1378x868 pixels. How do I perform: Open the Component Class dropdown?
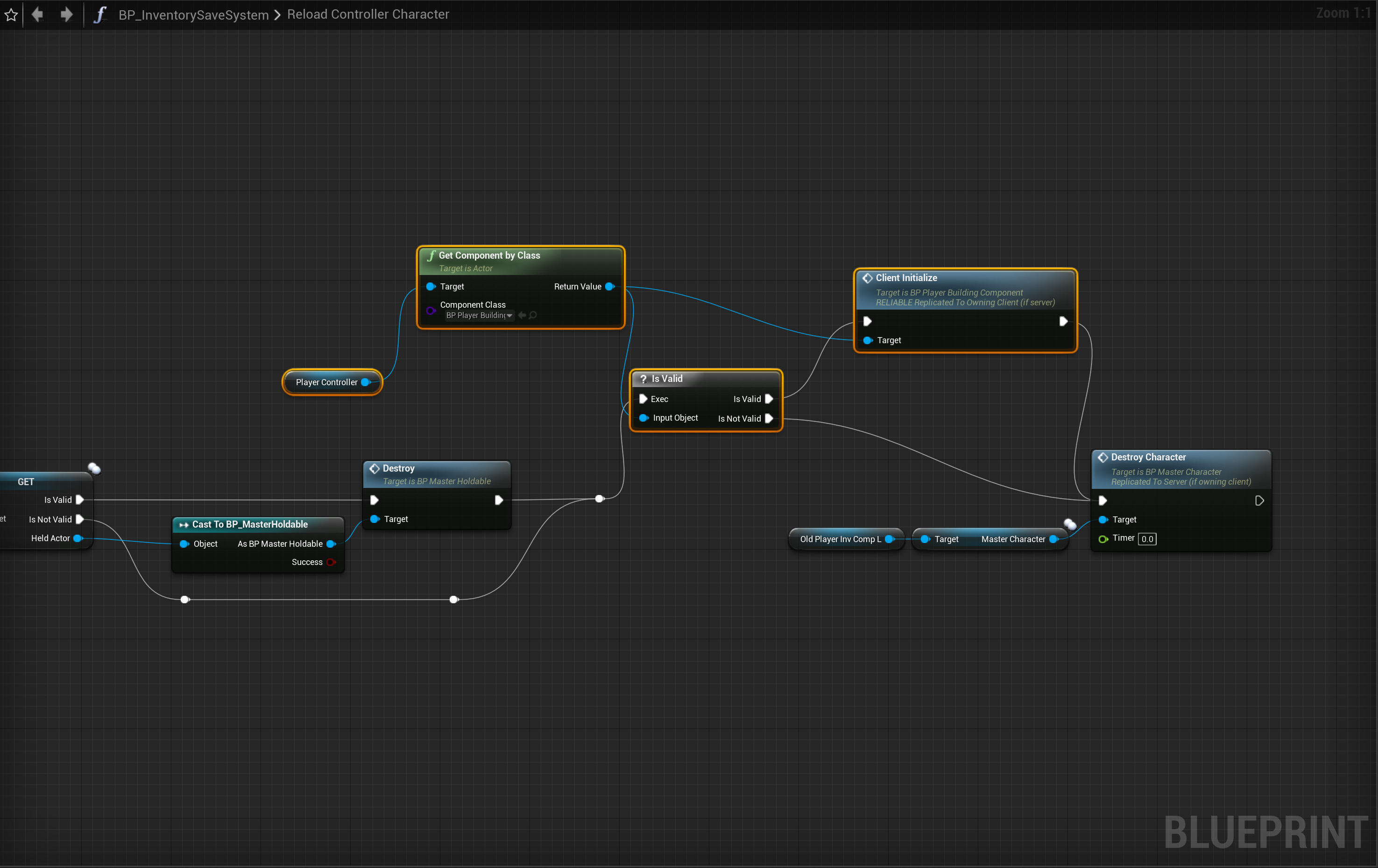[479, 315]
